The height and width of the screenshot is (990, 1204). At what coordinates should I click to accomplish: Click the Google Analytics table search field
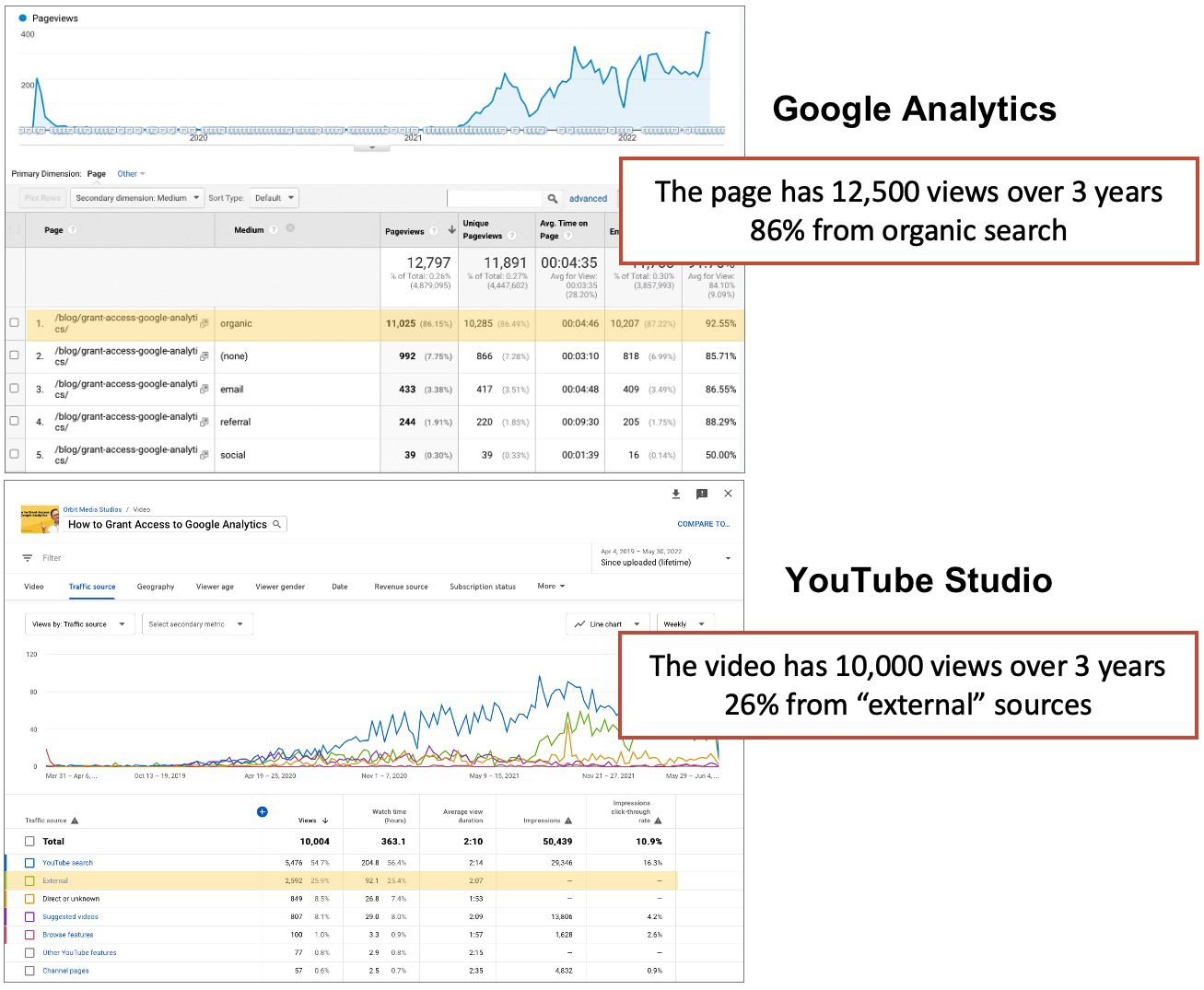pos(495,198)
